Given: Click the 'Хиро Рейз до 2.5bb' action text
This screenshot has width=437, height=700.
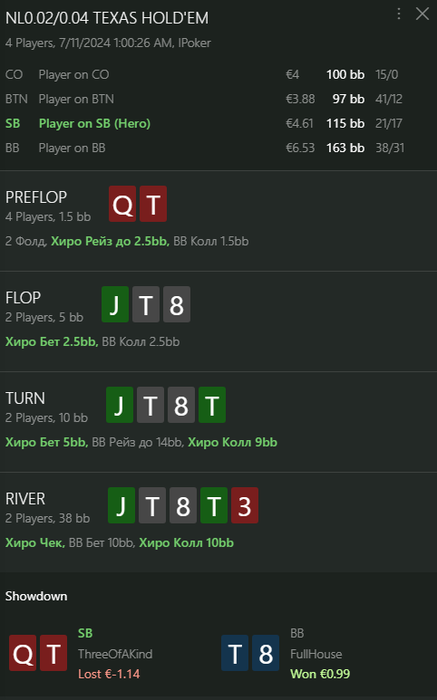Looking at the screenshot, I should 110,242.
